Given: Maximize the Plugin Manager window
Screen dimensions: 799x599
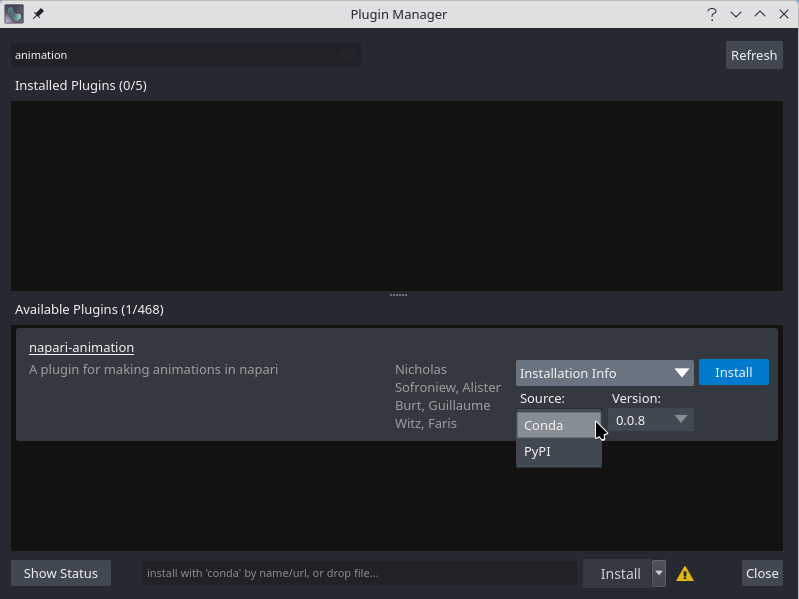Looking at the screenshot, I should point(759,14).
